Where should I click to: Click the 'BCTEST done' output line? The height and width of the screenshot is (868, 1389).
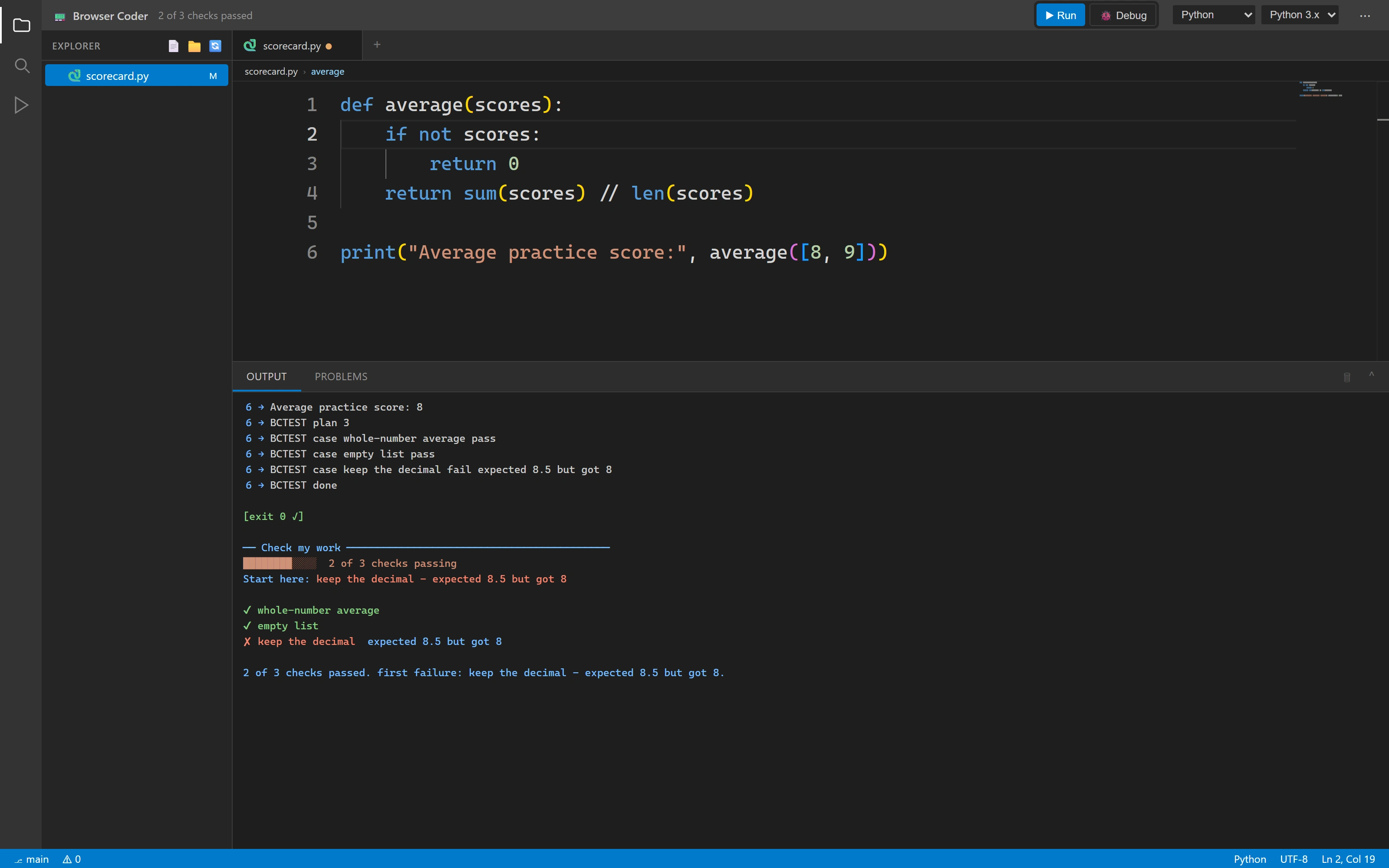(x=291, y=485)
